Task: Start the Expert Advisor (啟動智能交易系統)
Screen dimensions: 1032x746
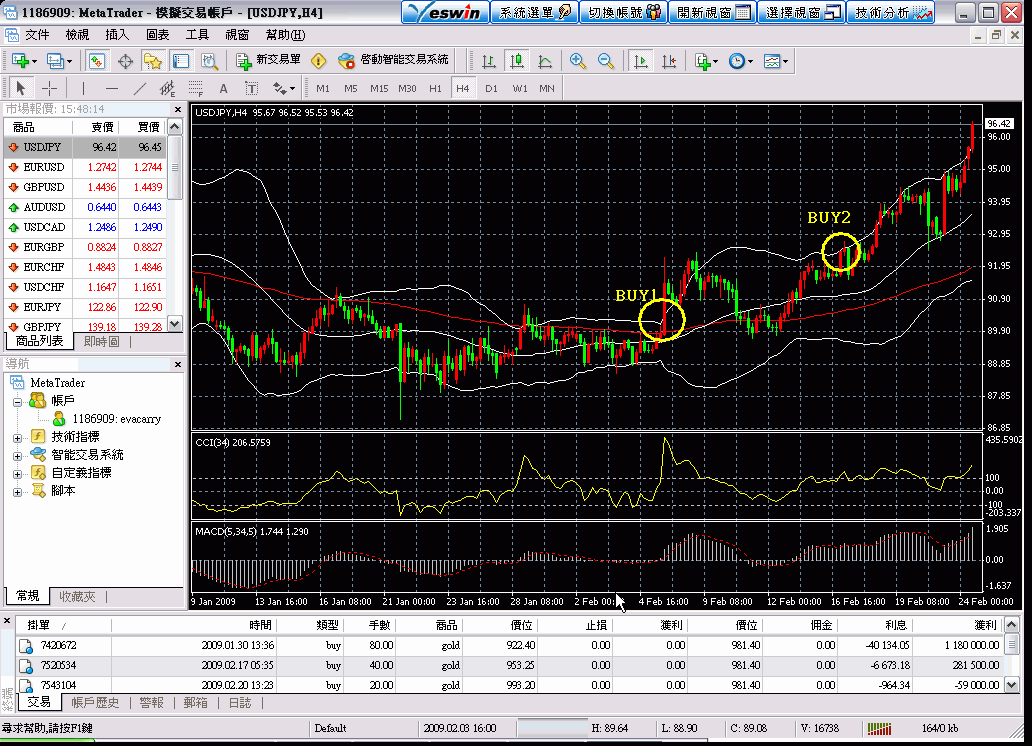Action: pos(348,61)
